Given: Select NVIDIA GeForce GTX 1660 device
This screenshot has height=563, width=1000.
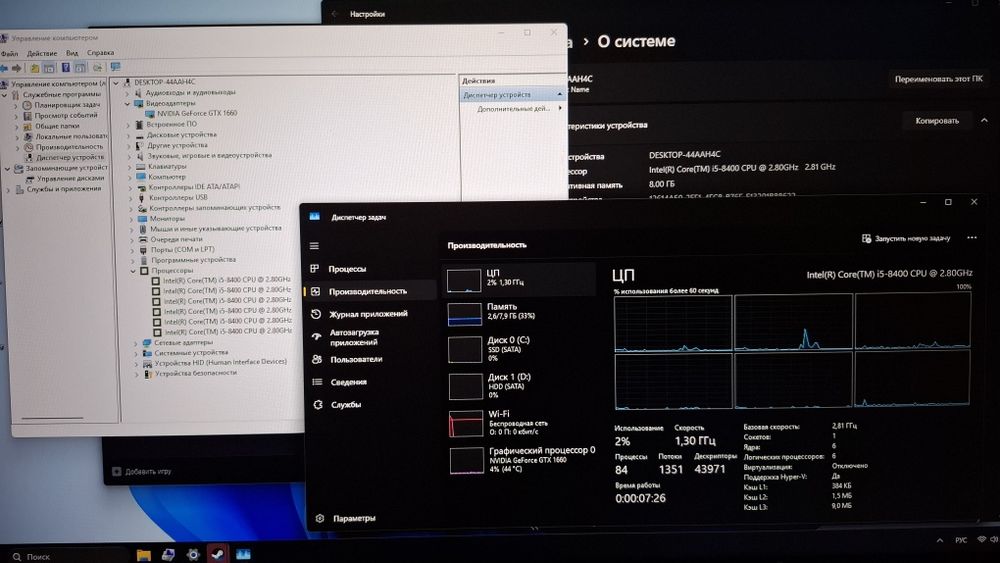Looking at the screenshot, I should 197,113.
